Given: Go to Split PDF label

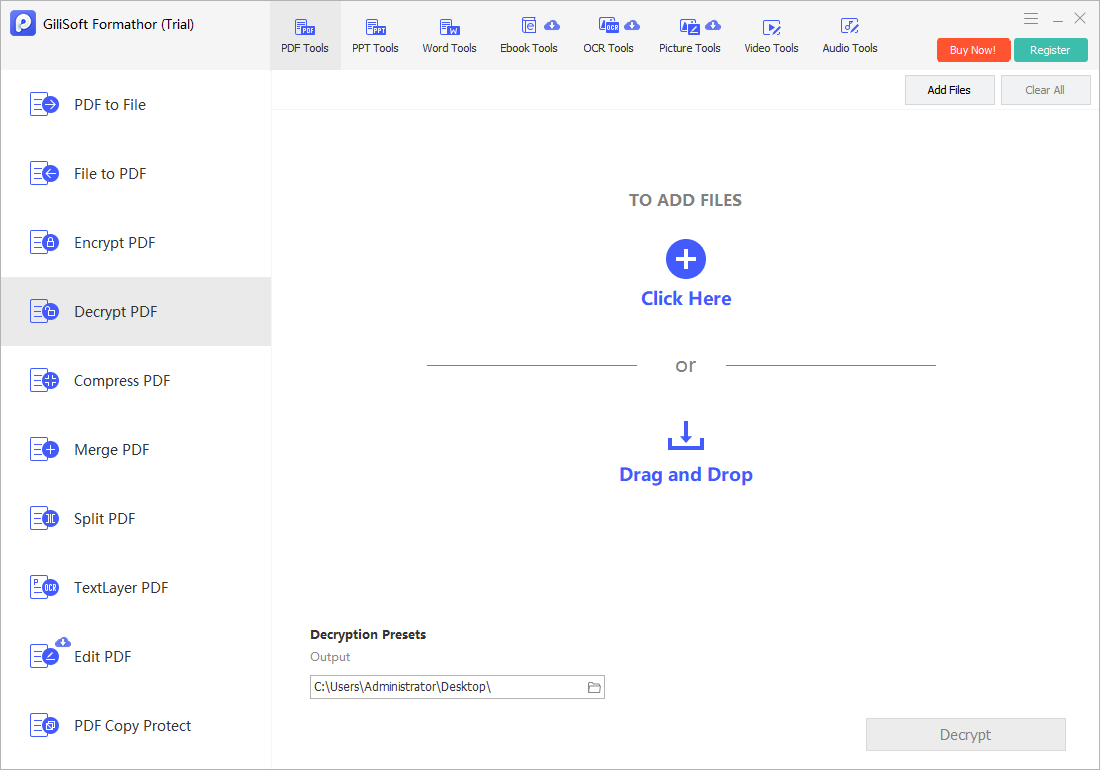Looking at the screenshot, I should tap(105, 519).
